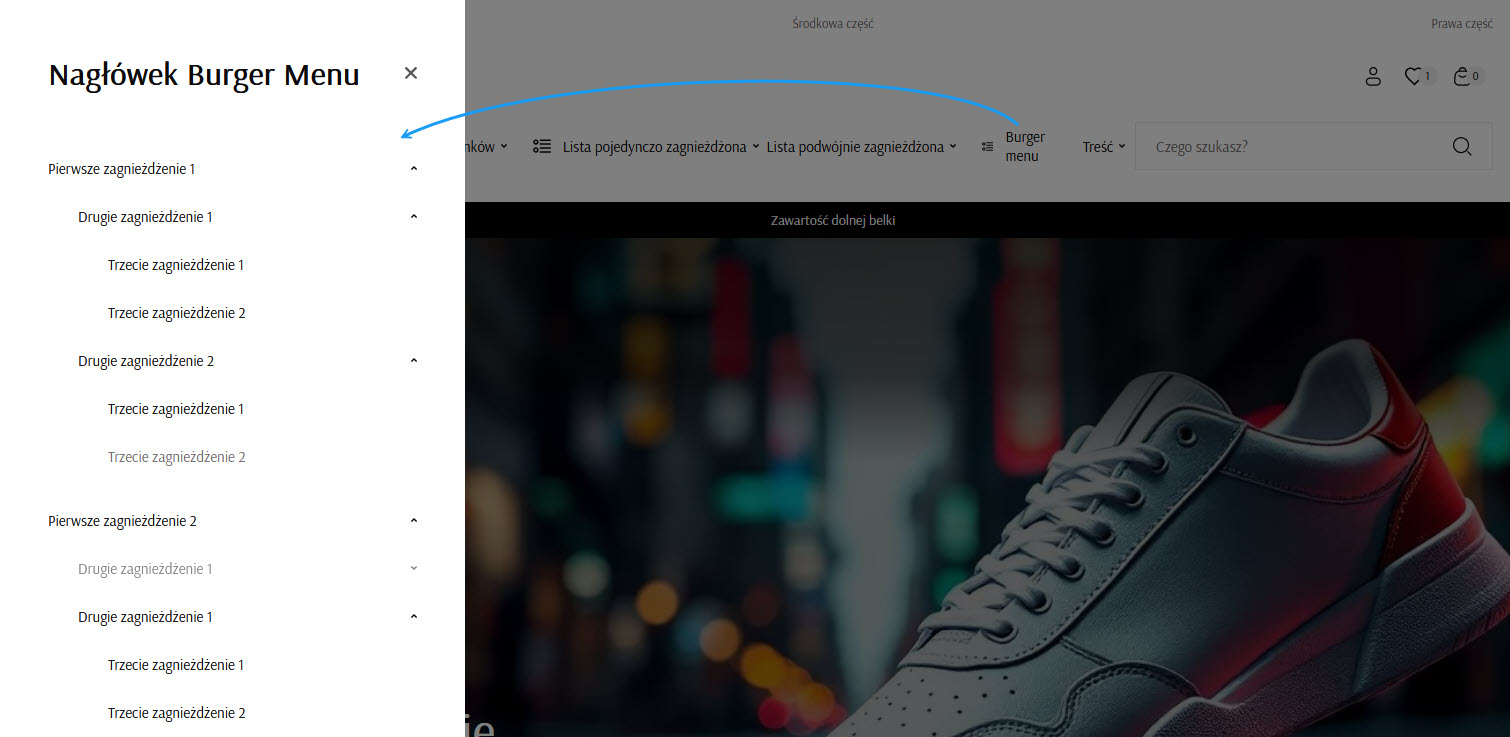The width and height of the screenshot is (1510, 737).
Task: Type in the Czego szukasz? search field
Action: 1290,147
